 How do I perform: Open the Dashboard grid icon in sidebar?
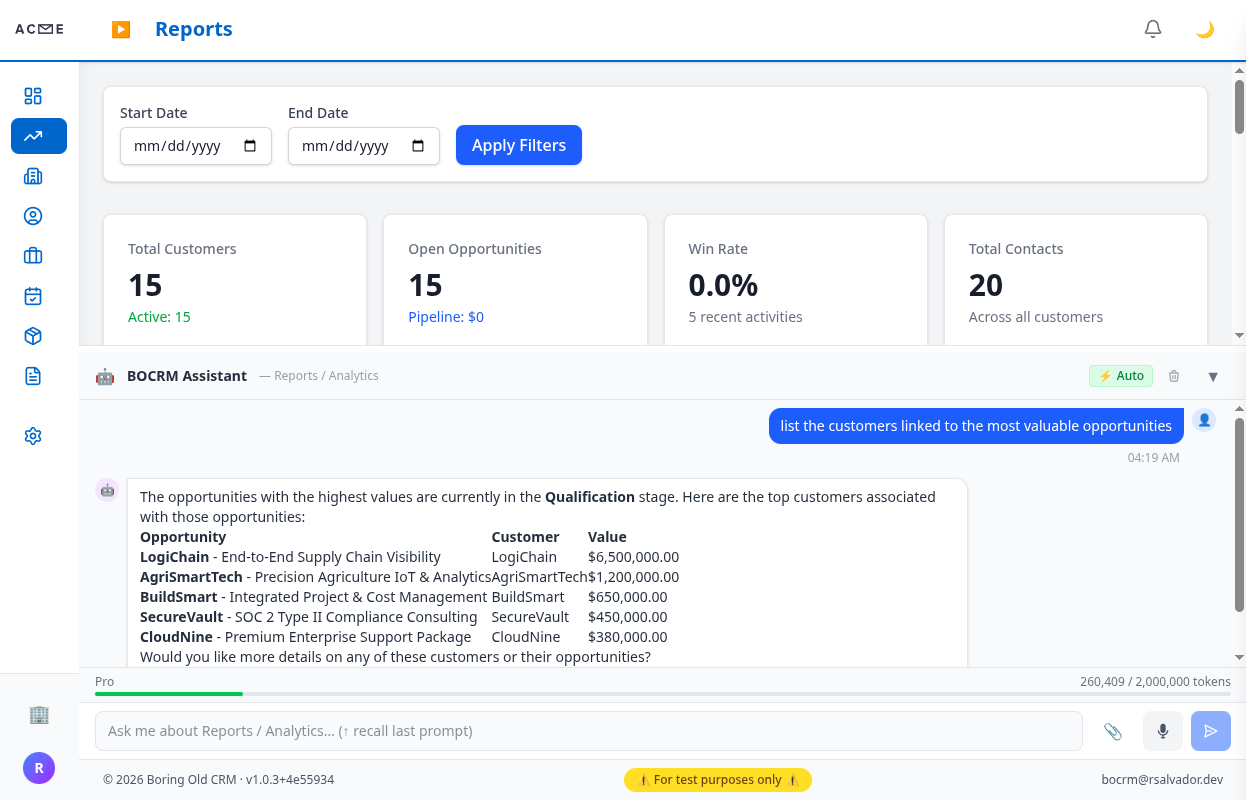click(x=32, y=96)
